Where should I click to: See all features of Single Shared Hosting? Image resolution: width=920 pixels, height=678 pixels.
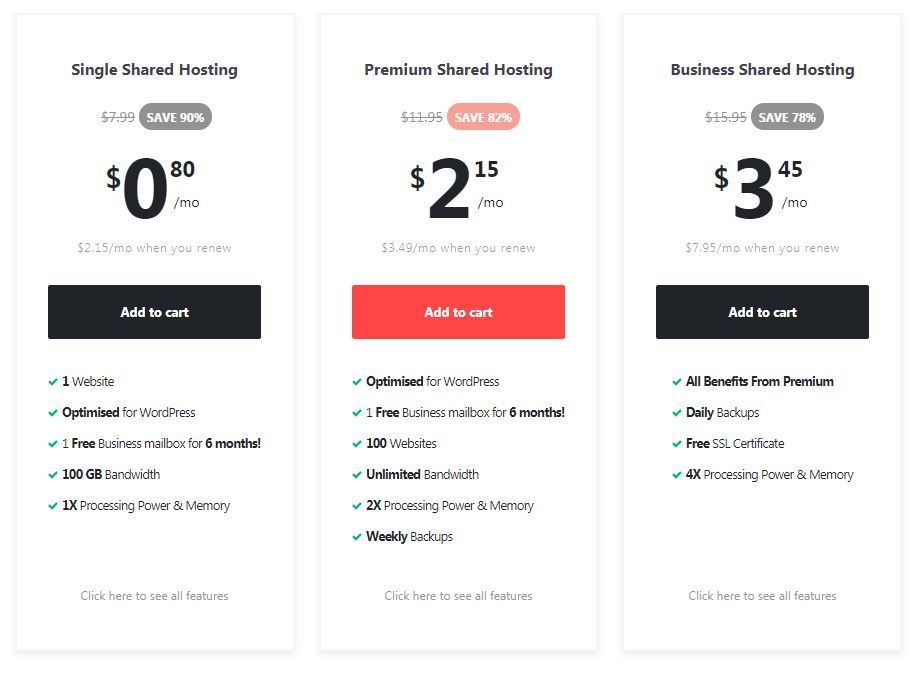tap(154, 596)
